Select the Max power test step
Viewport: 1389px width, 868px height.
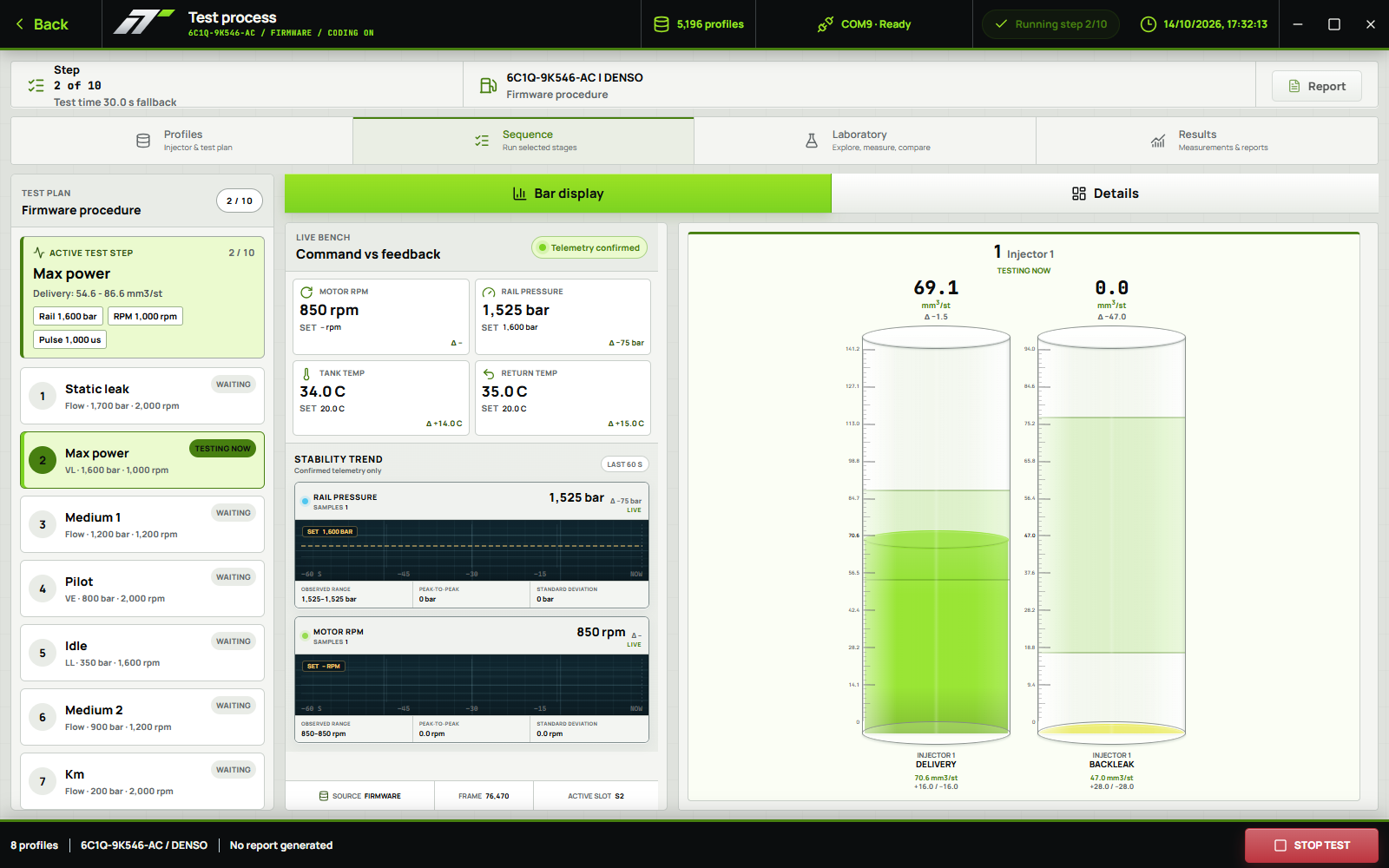(x=142, y=460)
